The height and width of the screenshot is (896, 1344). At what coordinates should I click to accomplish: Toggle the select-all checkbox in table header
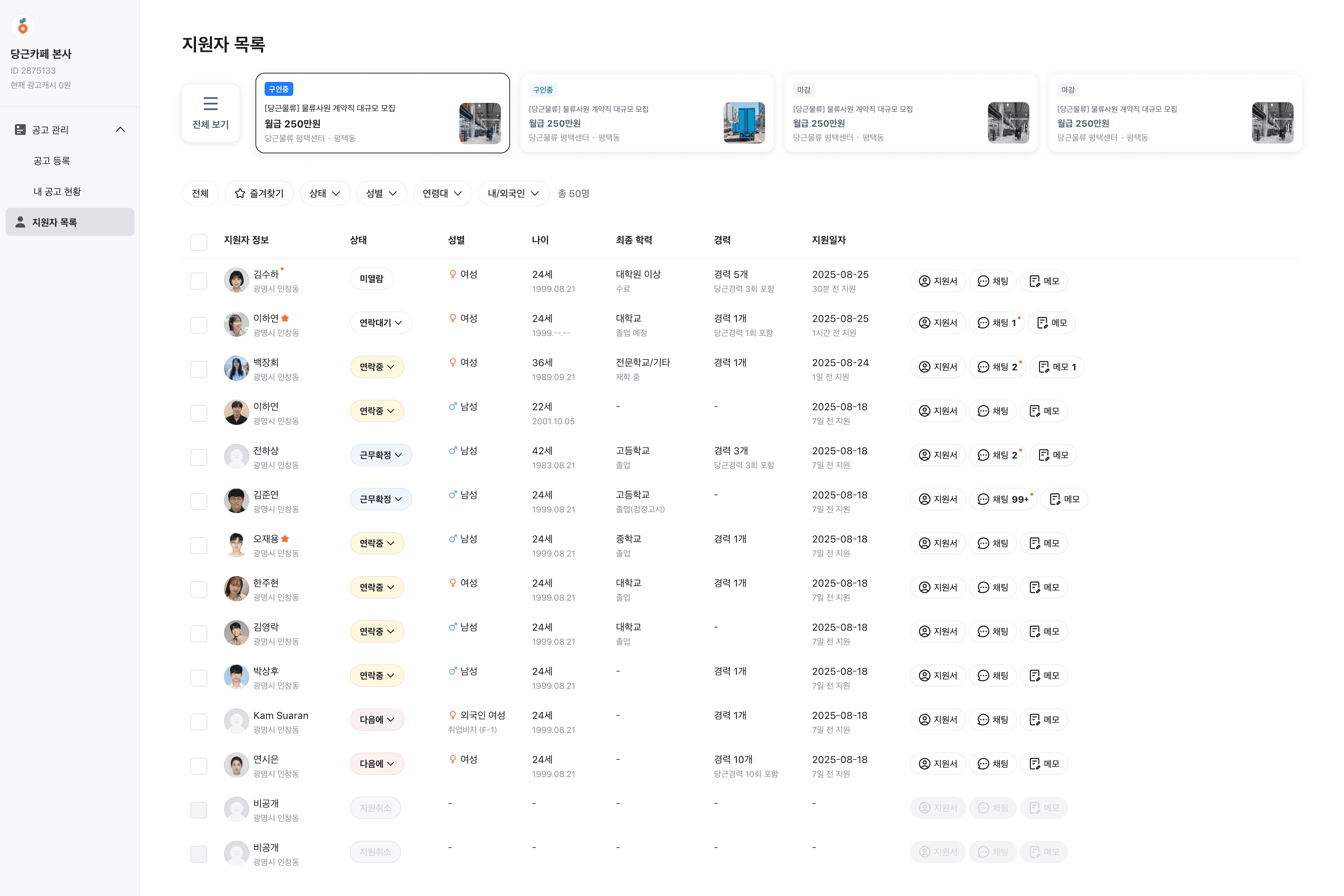point(199,242)
